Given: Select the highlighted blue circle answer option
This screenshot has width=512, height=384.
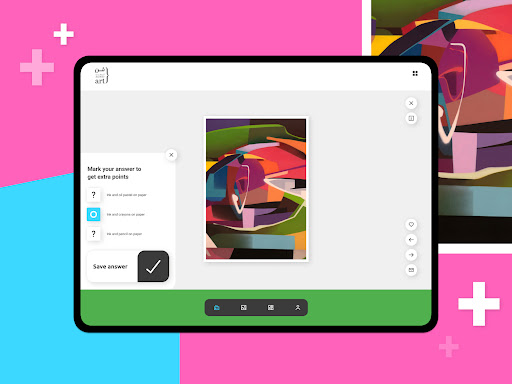Looking at the screenshot, I should tap(93, 214).
